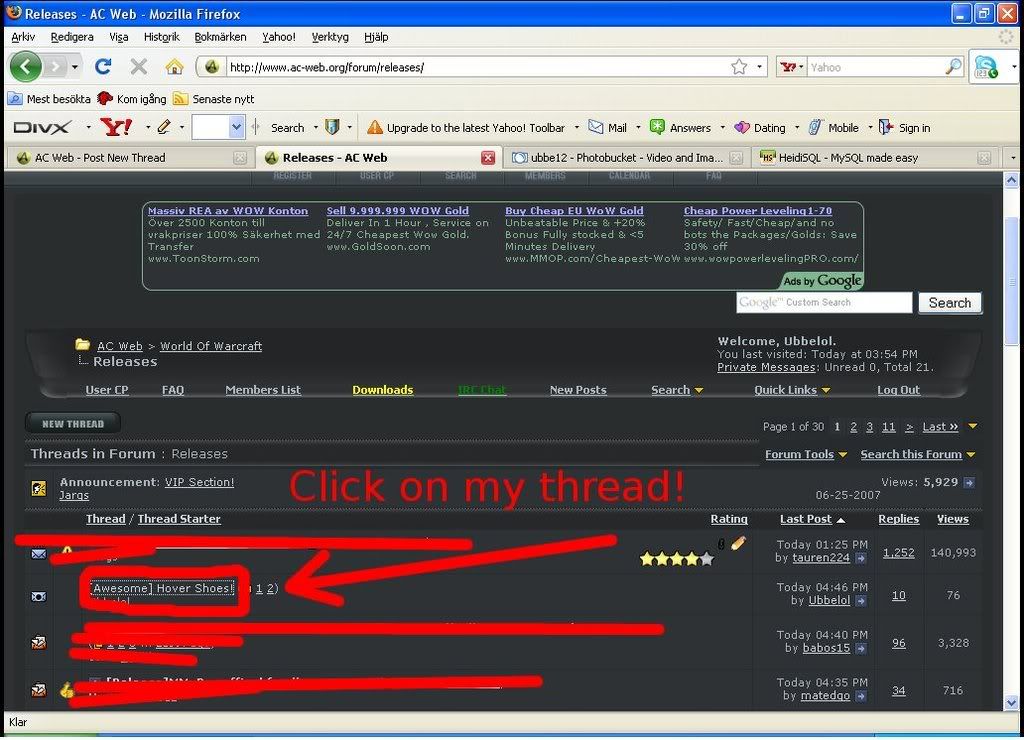The width and height of the screenshot is (1024, 740).
Task: Open Private Messages link
Action: pos(766,367)
